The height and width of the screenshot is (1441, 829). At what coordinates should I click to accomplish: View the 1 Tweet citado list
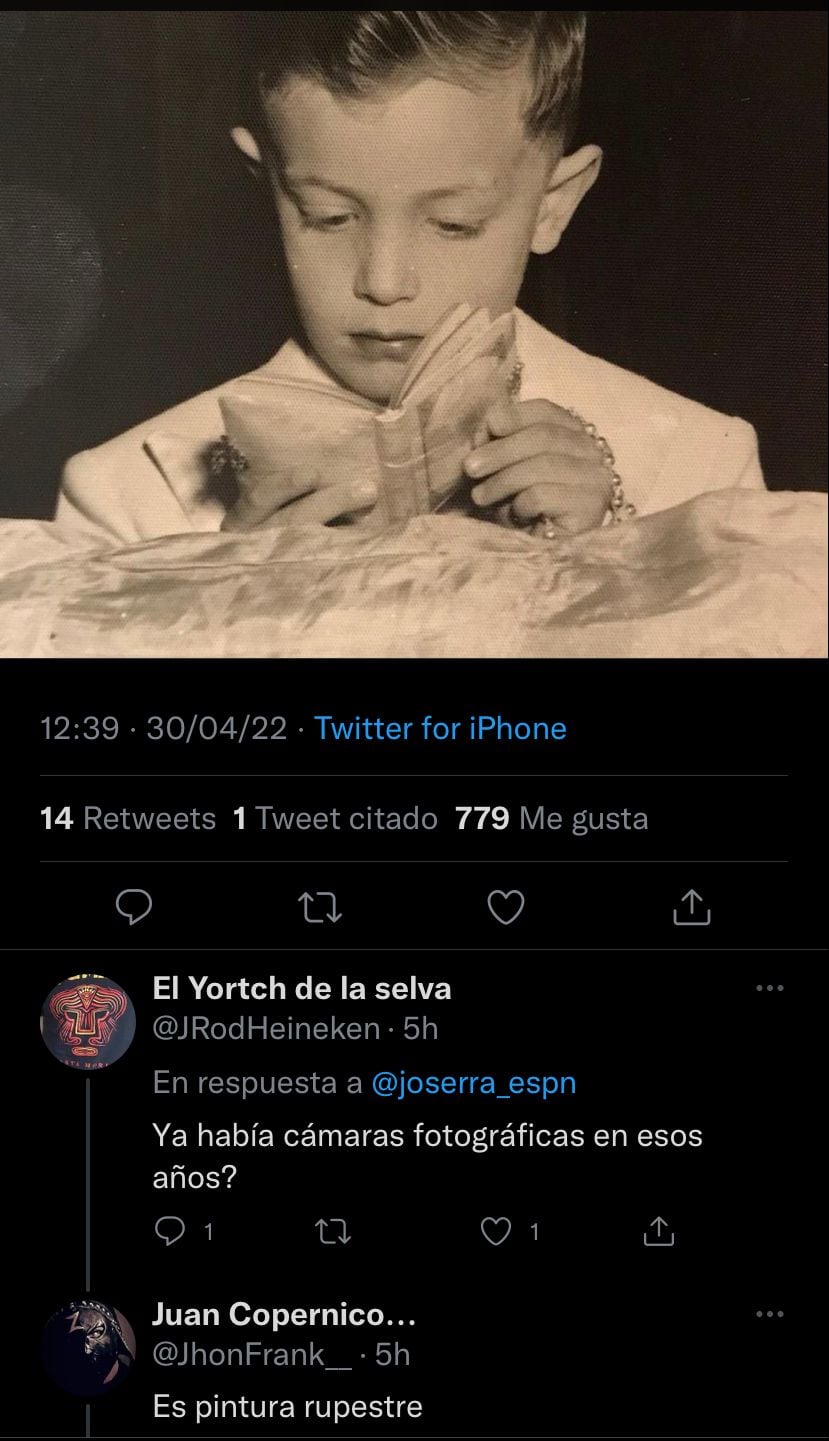335,819
